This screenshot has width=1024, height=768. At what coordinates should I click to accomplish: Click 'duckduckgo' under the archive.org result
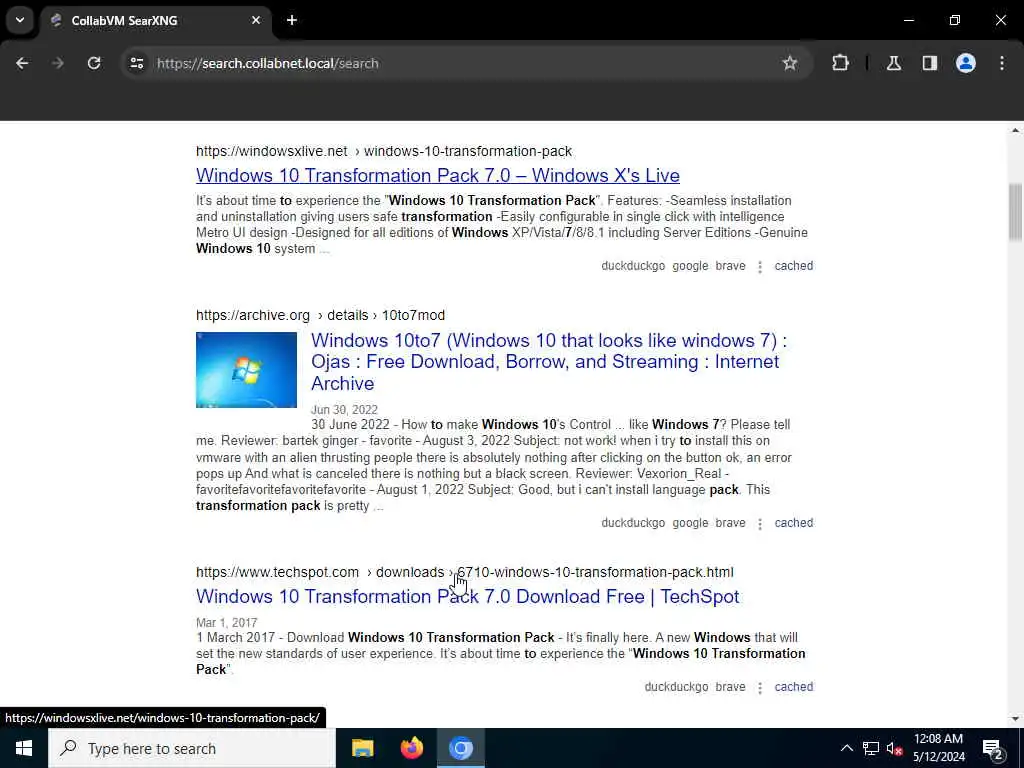tap(633, 523)
